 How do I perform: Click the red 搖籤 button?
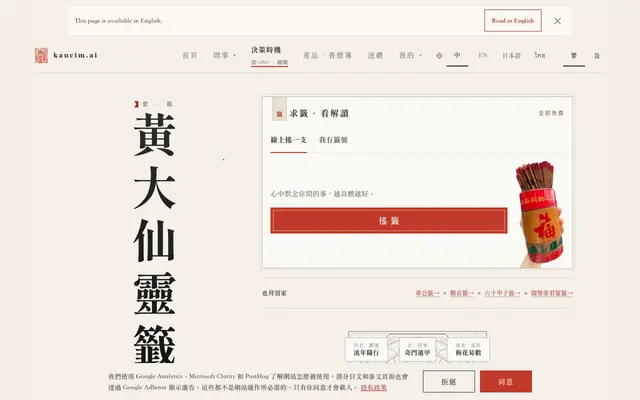point(389,220)
